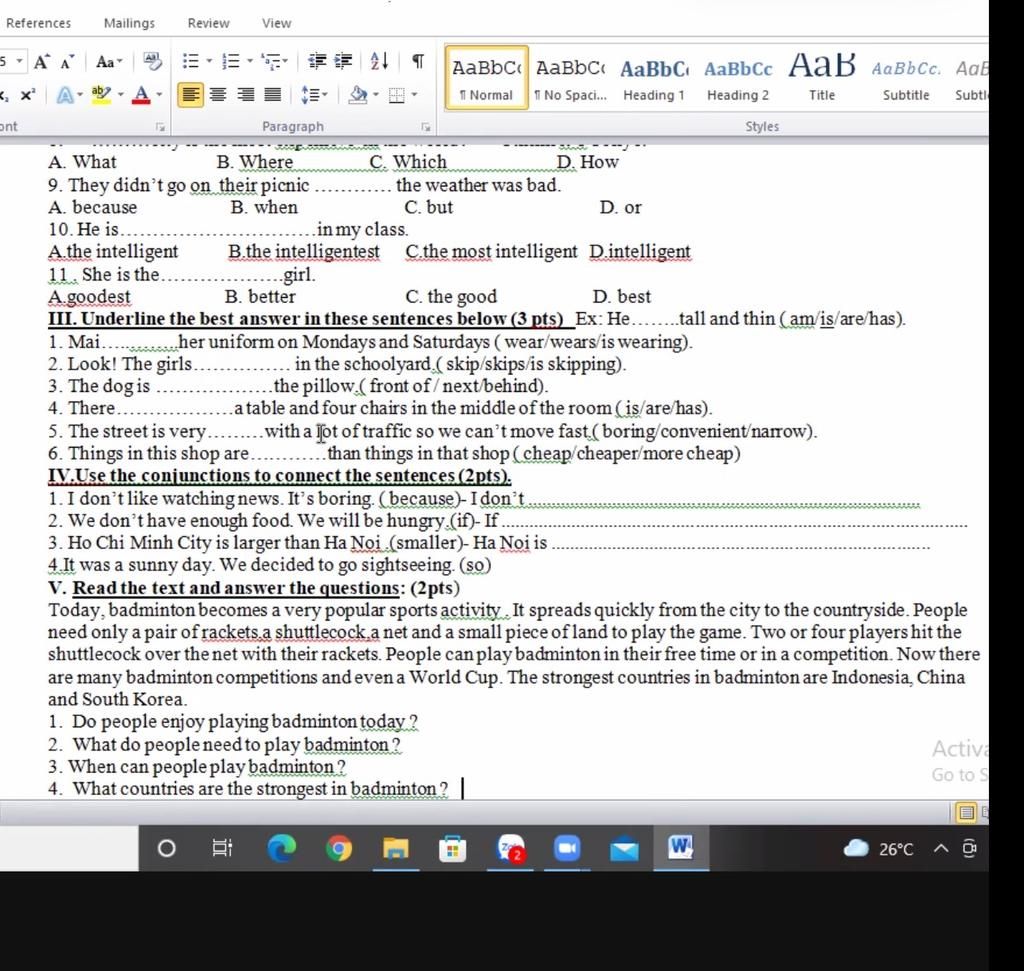
Task: Open the Mail app from the taskbar
Action: click(624, 849)
